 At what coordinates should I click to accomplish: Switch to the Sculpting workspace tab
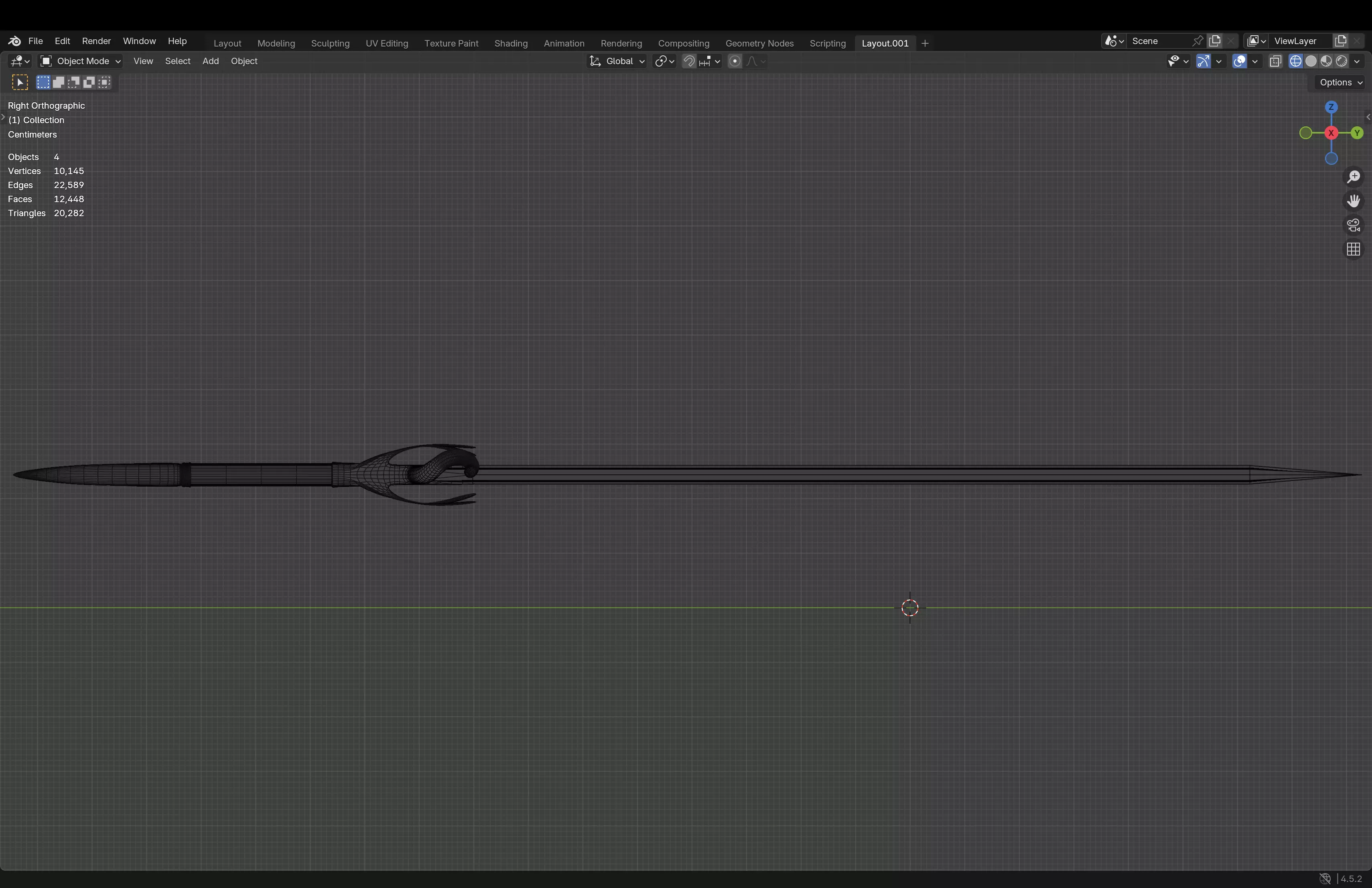[x=330, y=43]
